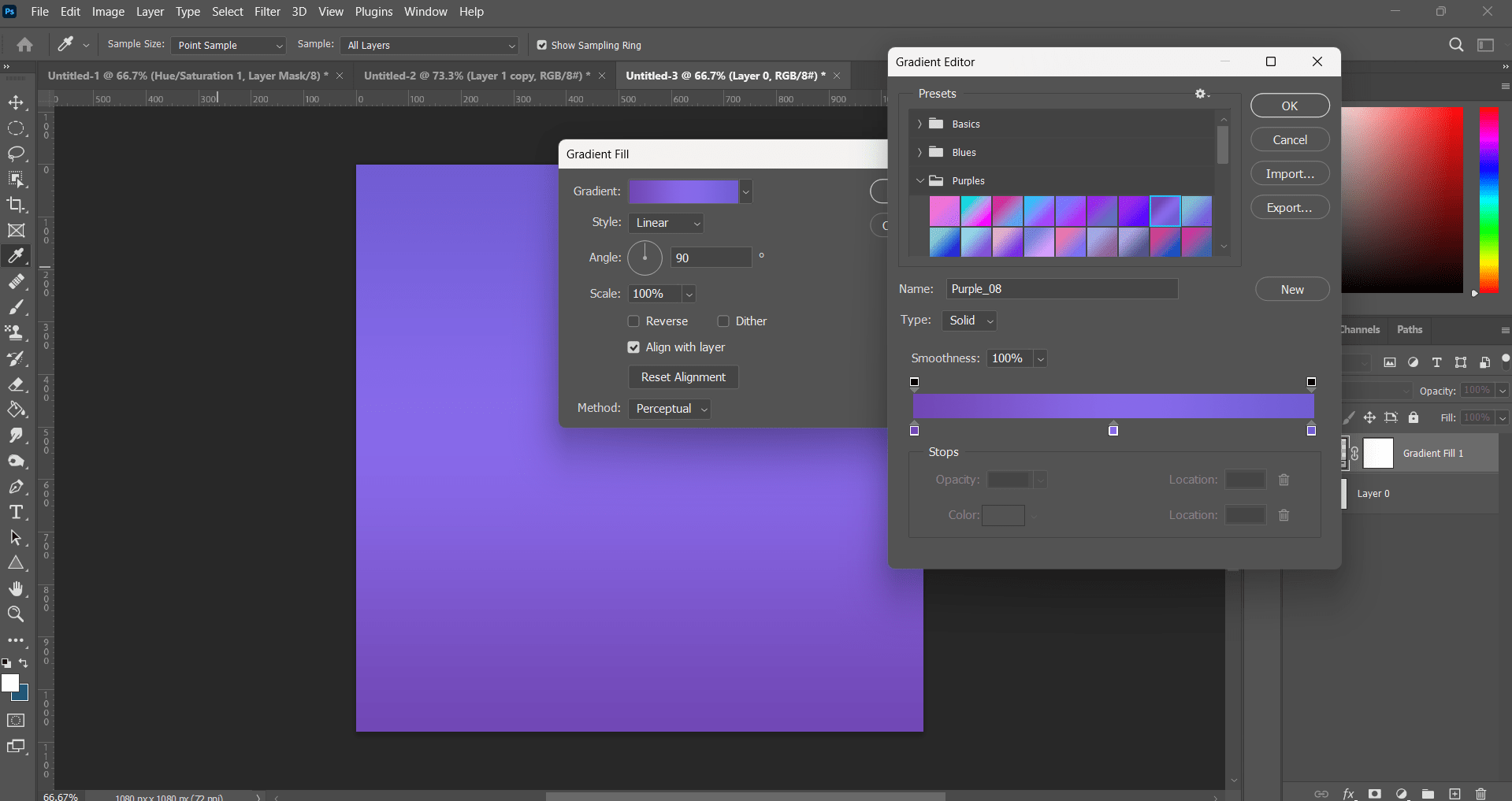Uncheck Align with layer

tap(633, 347)
